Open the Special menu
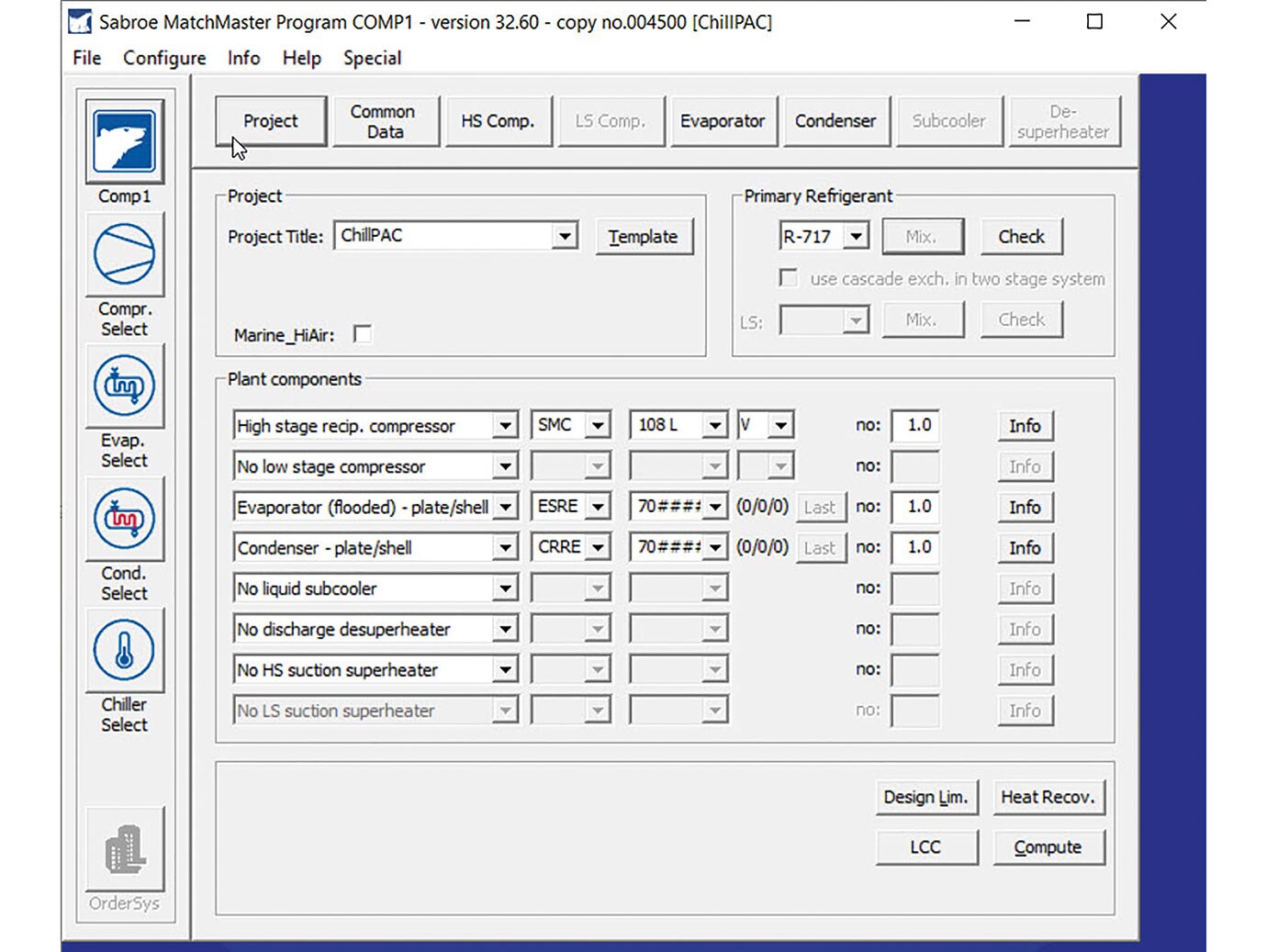This screenshot has height=952, width=1267. click(x=372, y=58)
